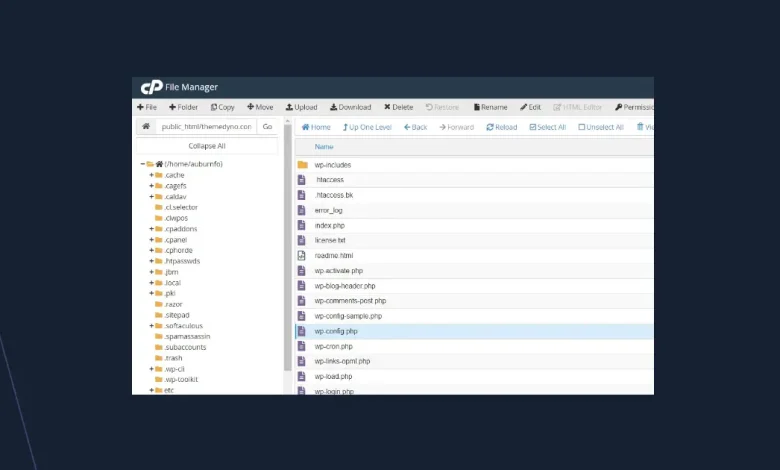Expand the .cpanel folder
The image size is (780, 470).
[151, 240]
